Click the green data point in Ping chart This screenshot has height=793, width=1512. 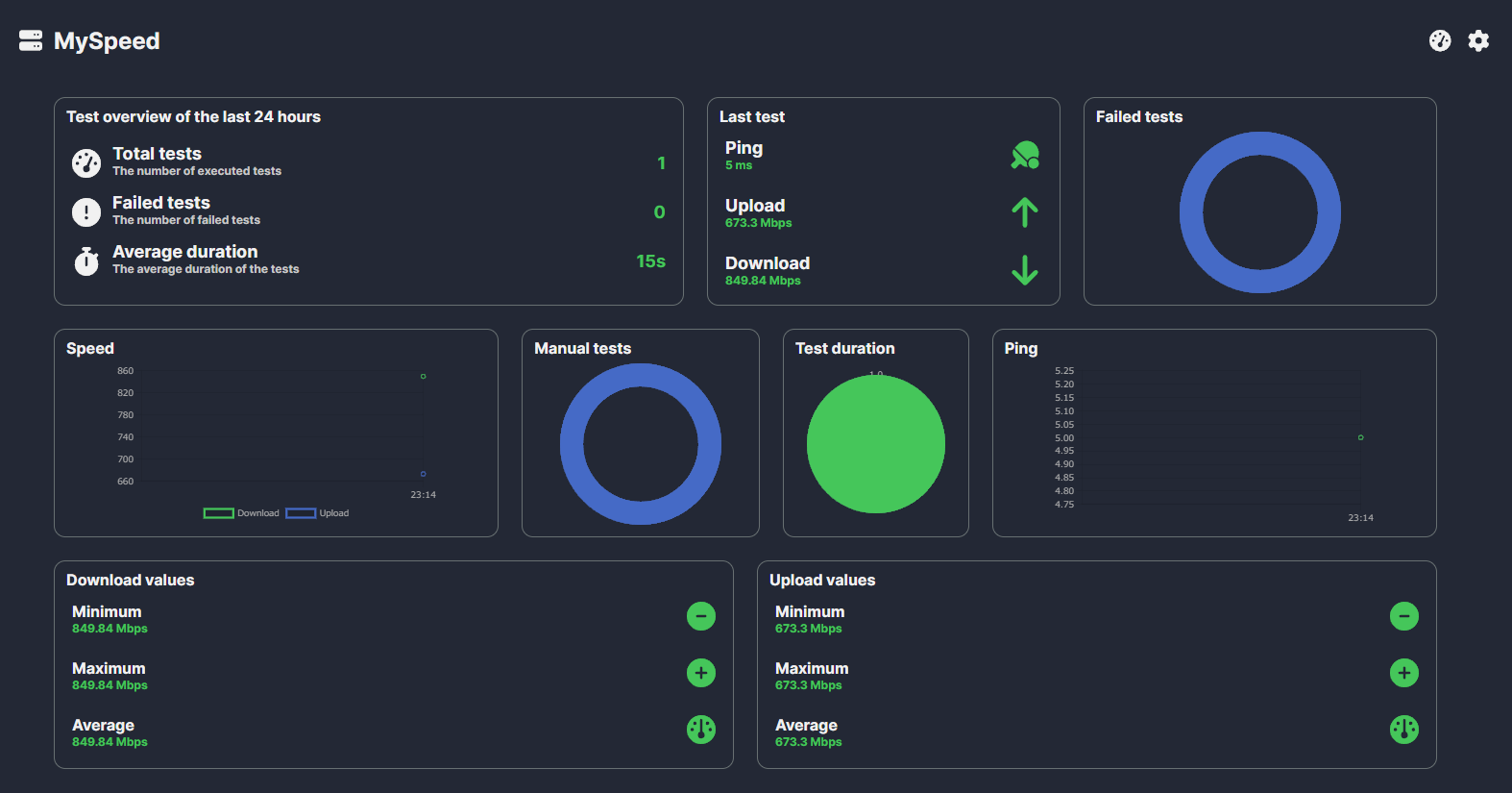click(x=1361, y=437)
